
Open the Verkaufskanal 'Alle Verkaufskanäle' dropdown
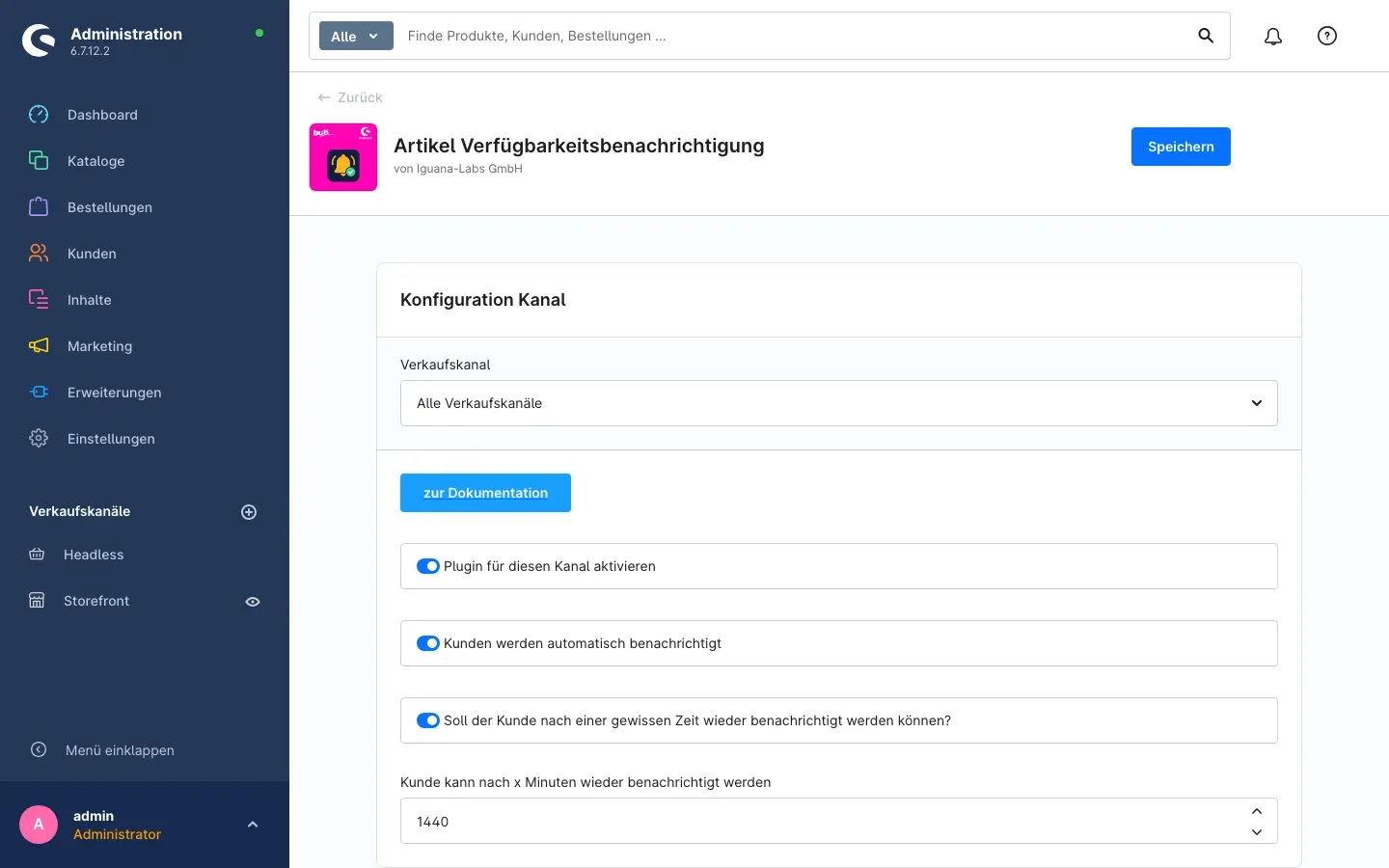coord(839,403)
